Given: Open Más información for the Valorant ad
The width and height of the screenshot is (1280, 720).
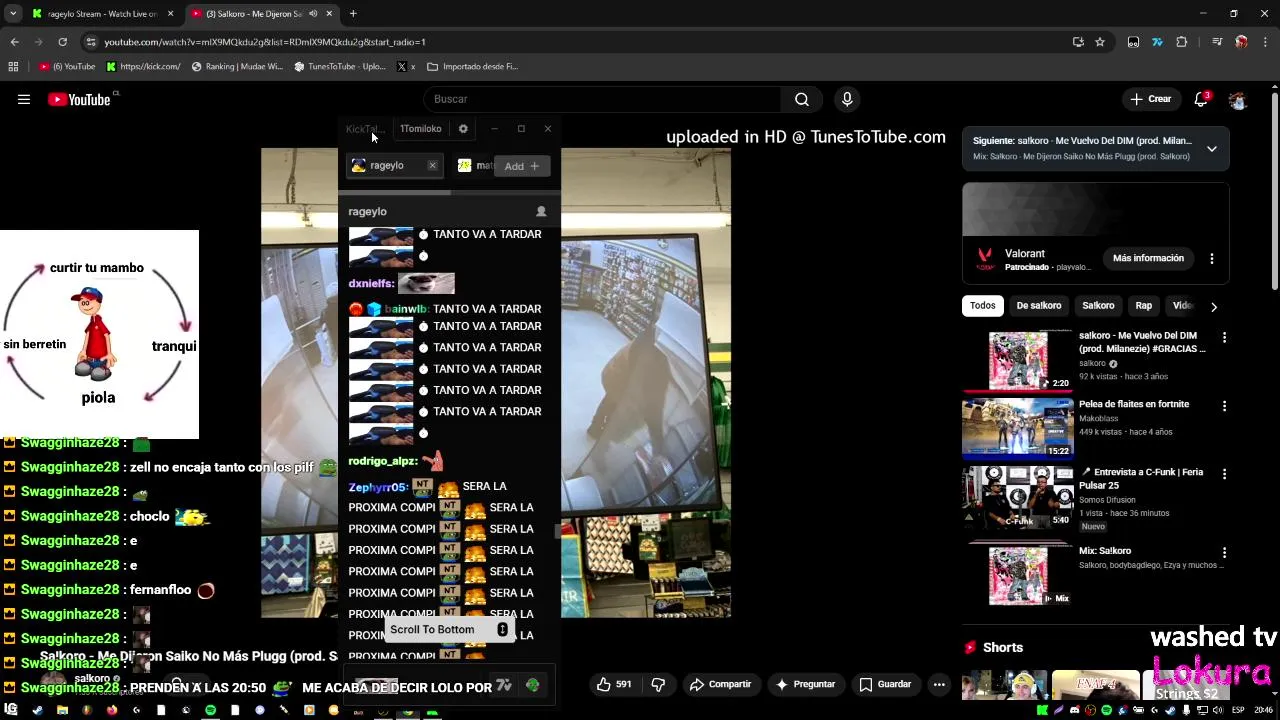Looking at the screenshot, I should (x=1148, y=258).
